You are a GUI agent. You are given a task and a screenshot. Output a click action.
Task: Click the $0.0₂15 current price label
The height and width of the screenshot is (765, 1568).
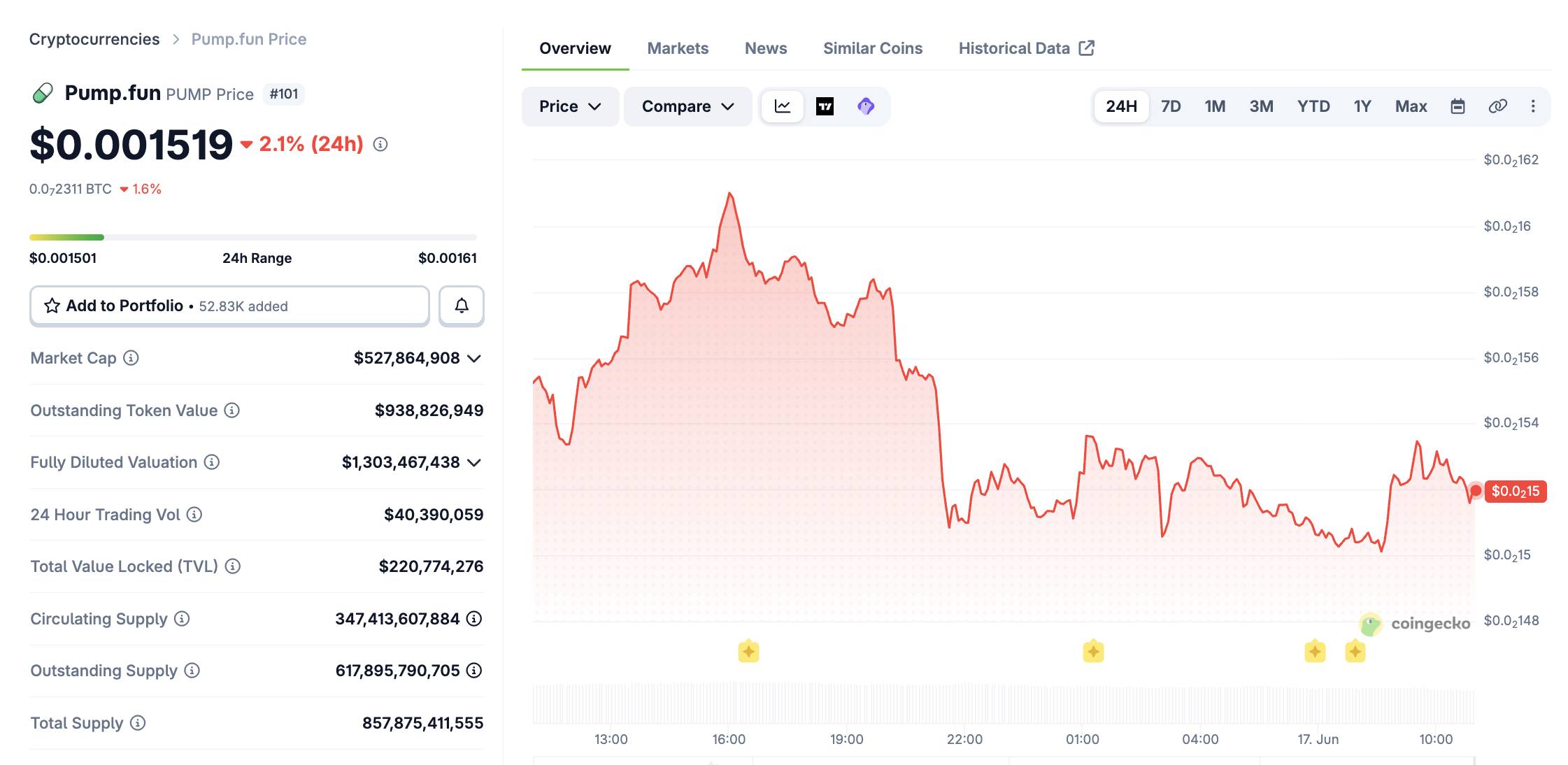(1516, 492)
